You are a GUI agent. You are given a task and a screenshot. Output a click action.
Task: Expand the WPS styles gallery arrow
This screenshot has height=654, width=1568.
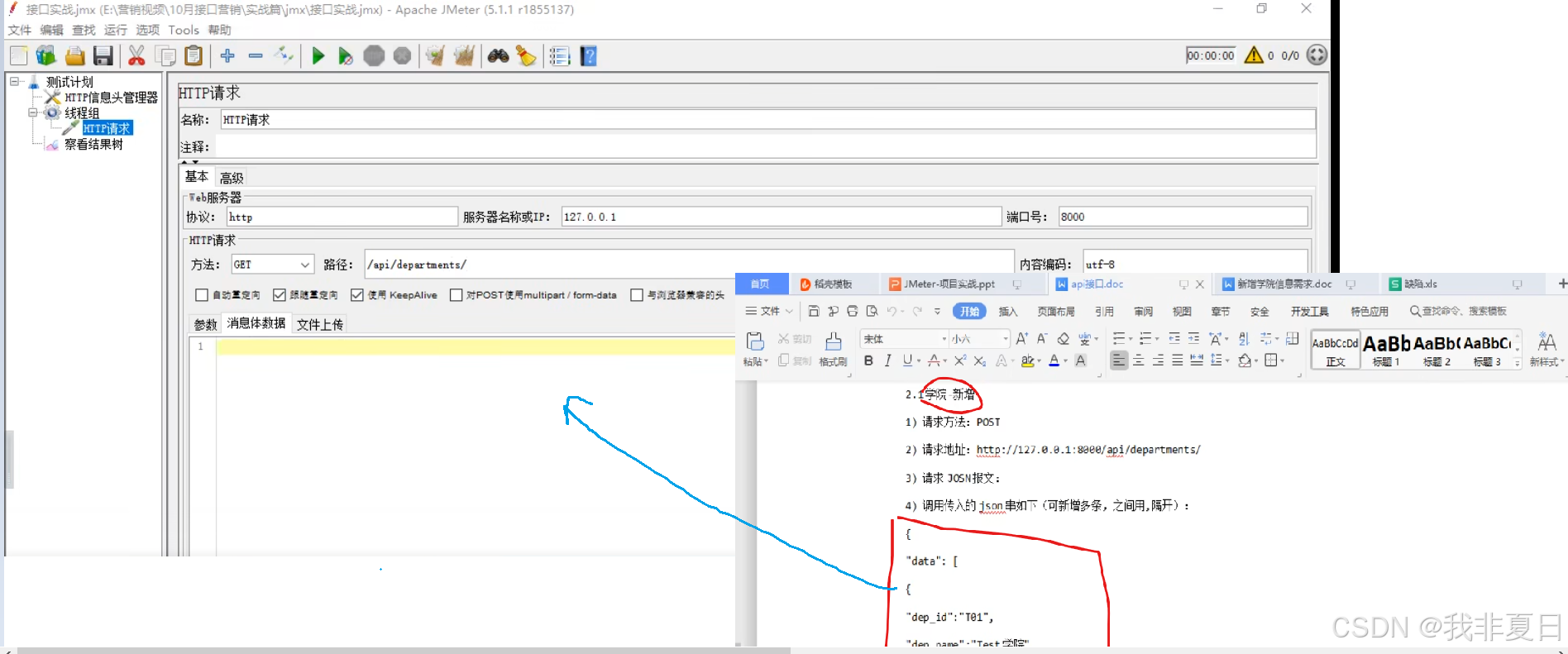[x=1518, y=362]
